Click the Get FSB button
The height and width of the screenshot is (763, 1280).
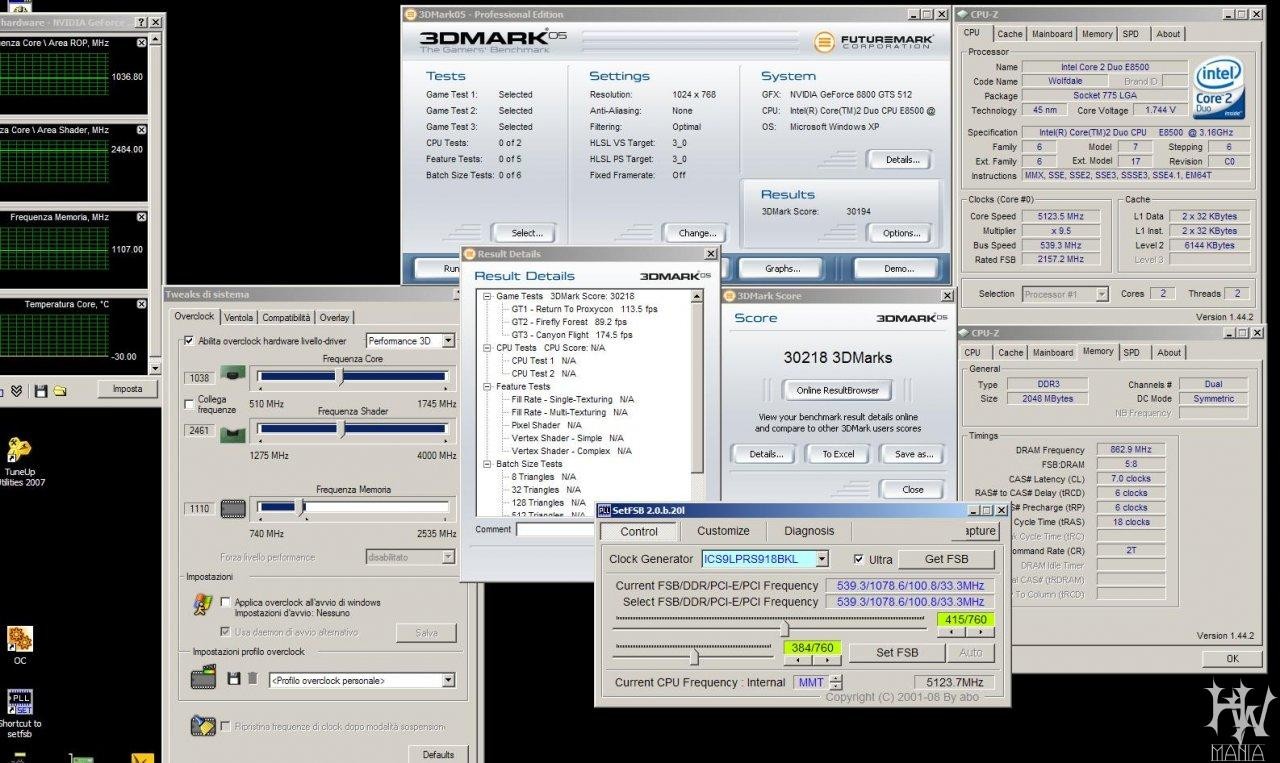[946, 559]
